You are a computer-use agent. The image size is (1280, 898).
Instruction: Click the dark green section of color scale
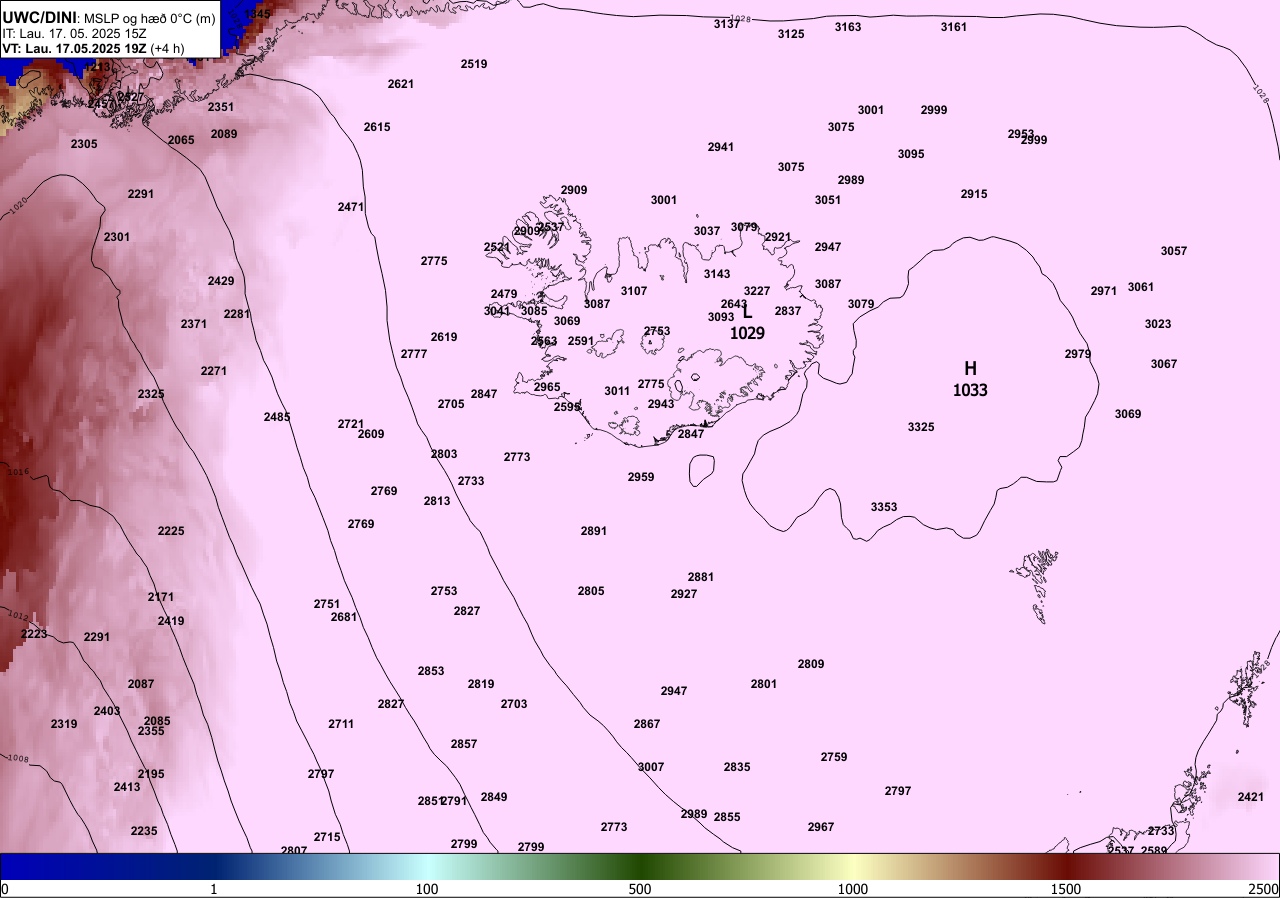640,866
